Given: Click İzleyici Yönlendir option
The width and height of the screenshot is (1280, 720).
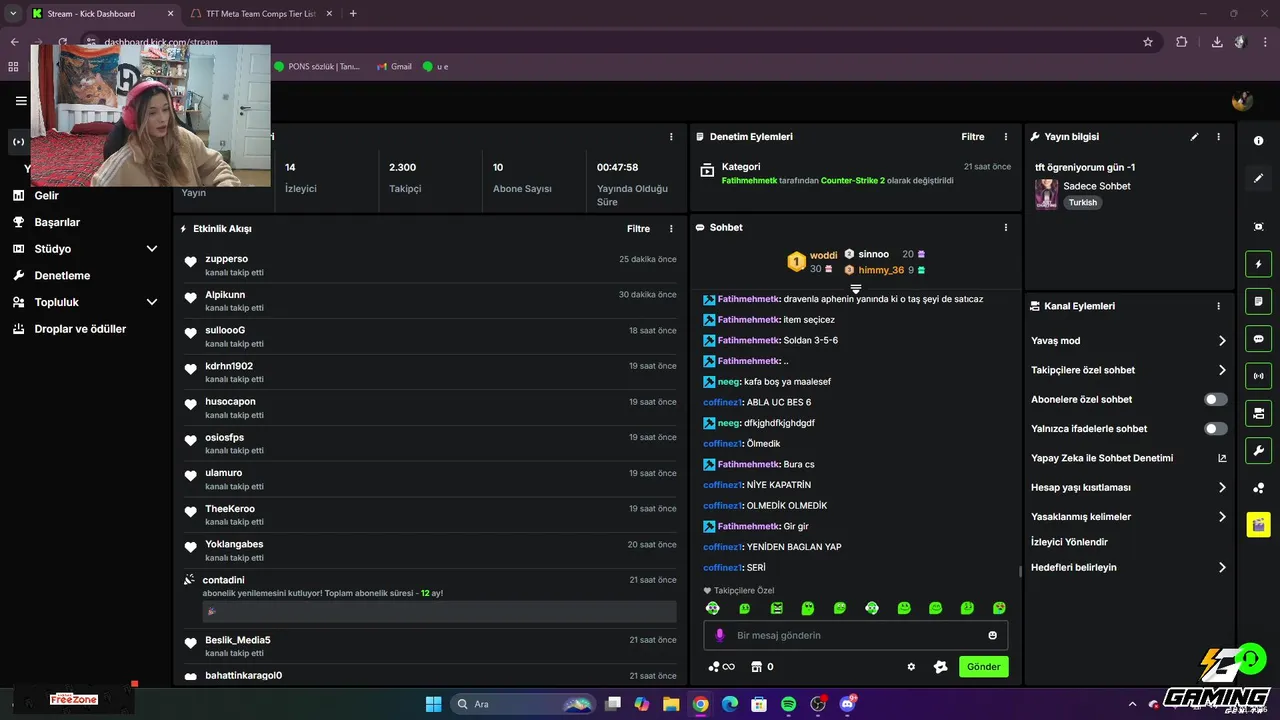Looking at the screenshot, I should (1069, 542).
